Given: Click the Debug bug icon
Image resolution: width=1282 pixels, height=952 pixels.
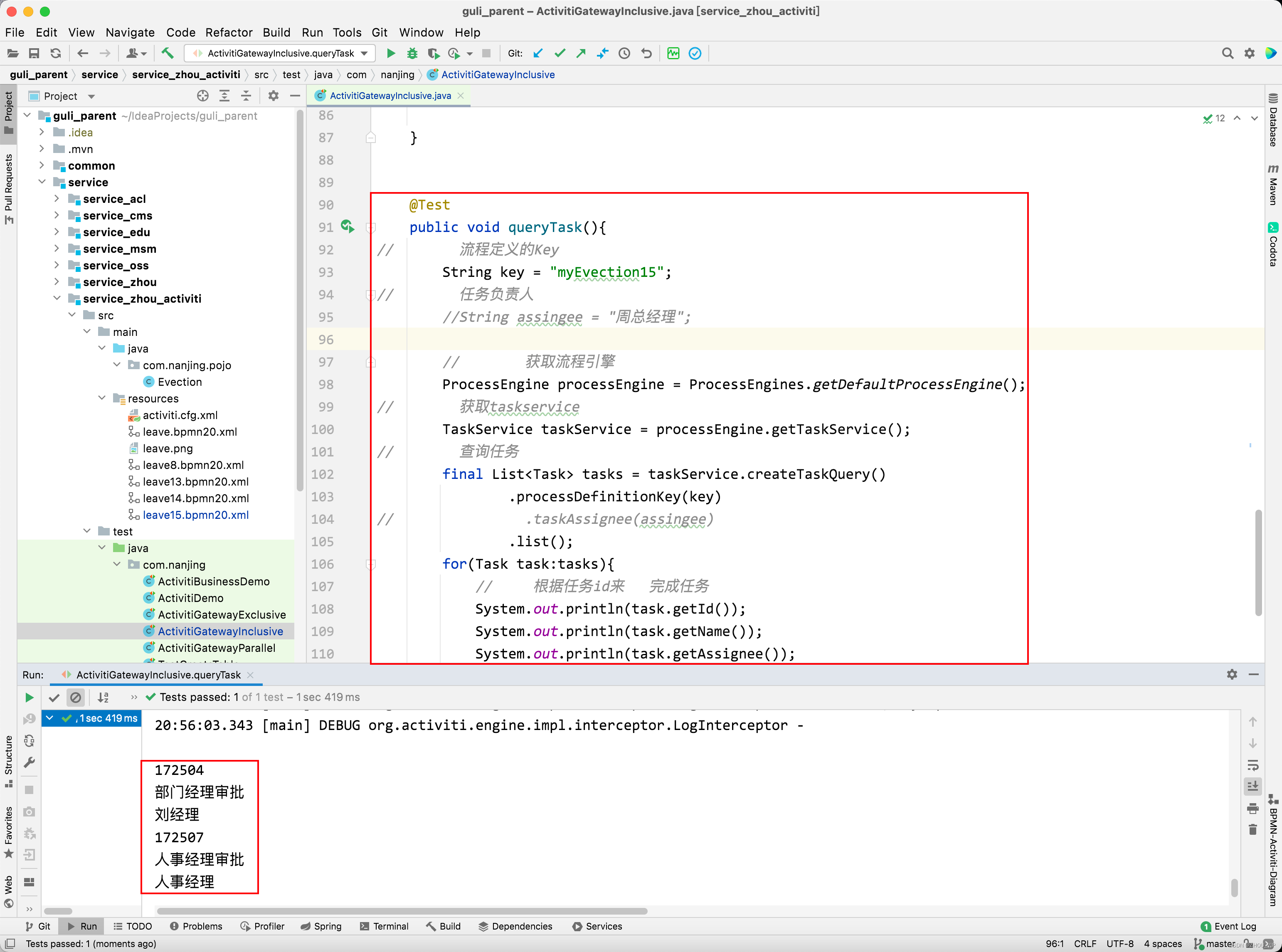Looking at the screenshot, I should 412,54.
